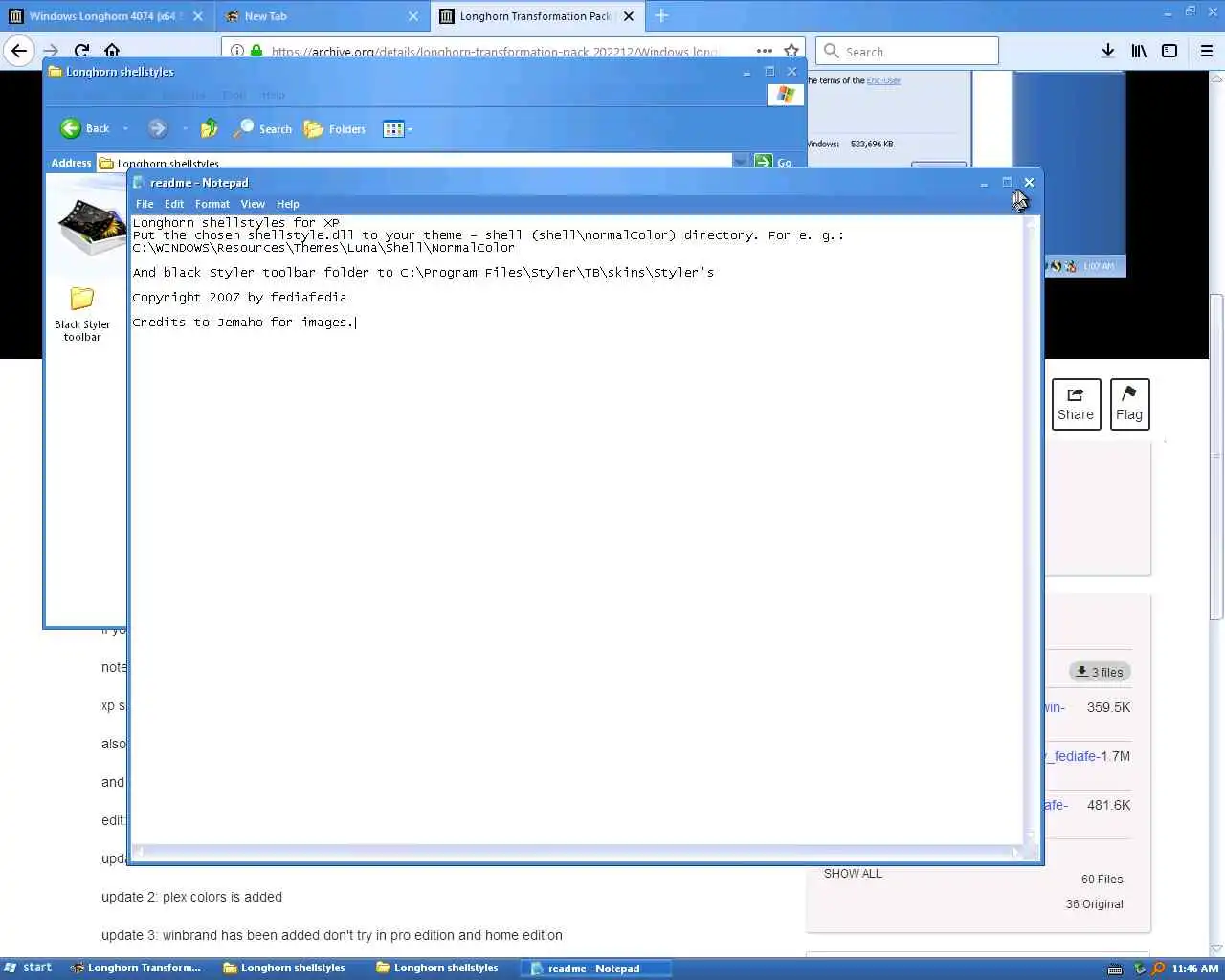Open Firefox Downloads panel
The height and width of the screenshot is (980, 1225).
click(1107, 51)
